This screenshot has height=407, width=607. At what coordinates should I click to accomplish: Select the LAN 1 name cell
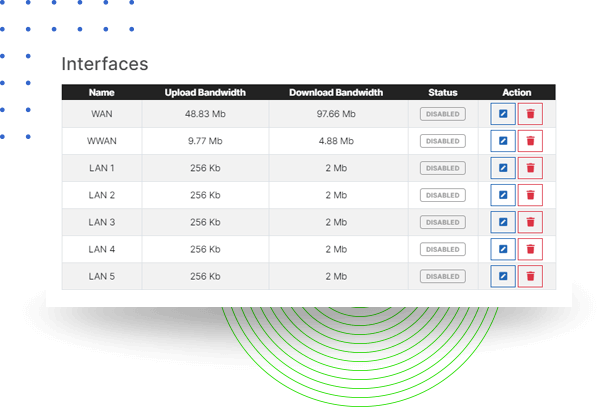point(102,168)
